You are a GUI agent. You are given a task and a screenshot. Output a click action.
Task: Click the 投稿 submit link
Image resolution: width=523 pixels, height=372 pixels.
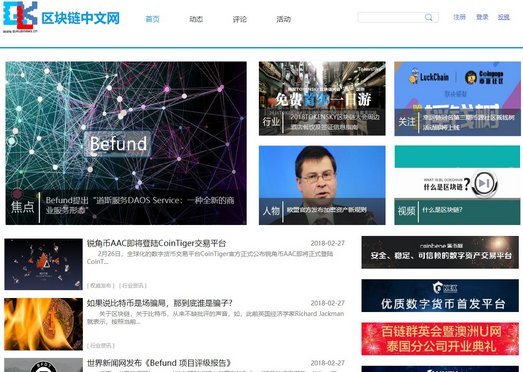[504, 17]
